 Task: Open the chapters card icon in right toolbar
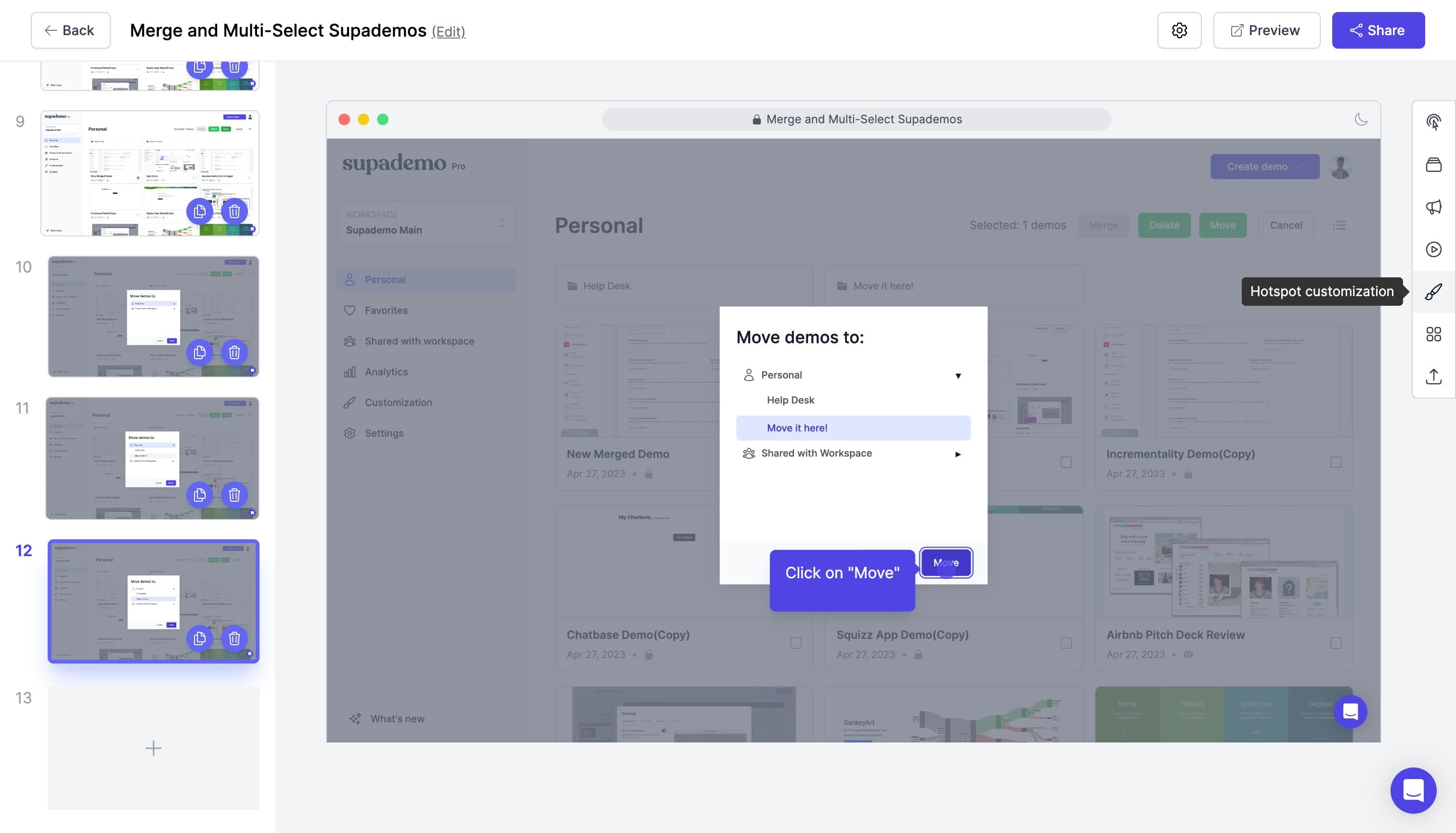[1433, 165]
